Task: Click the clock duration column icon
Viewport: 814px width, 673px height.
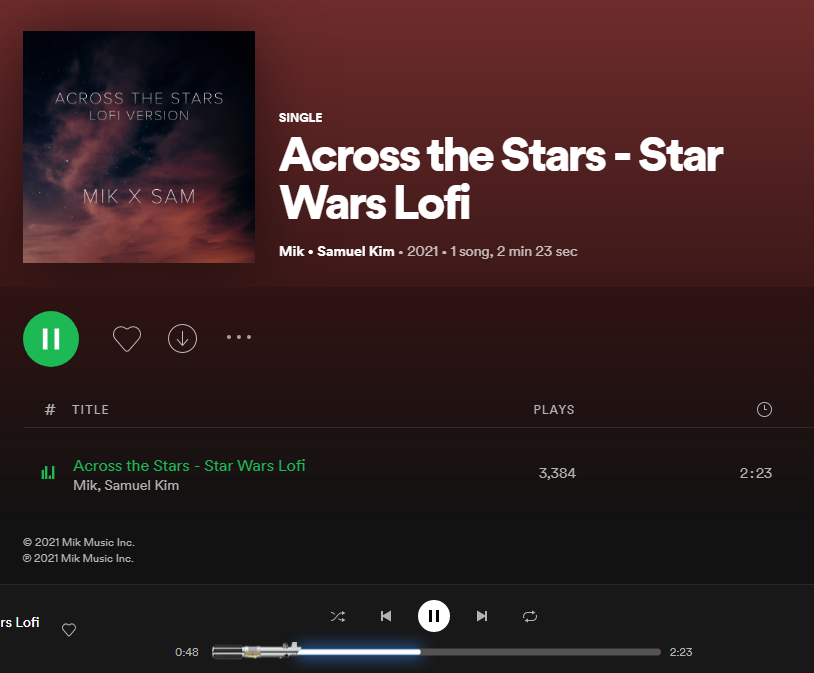Action: [x=764, y=409]
